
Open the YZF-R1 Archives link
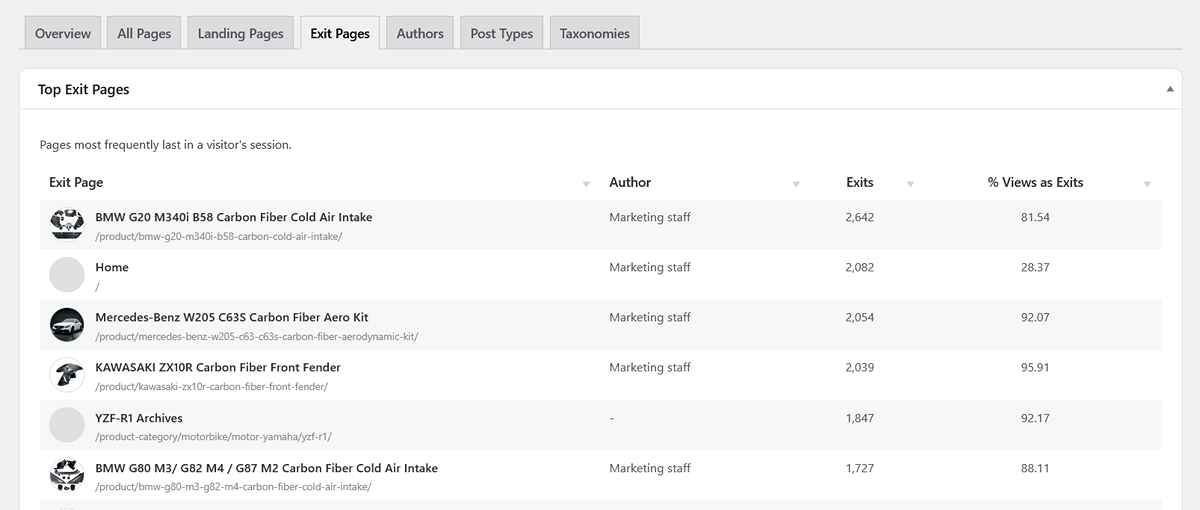tap(139, 418)
